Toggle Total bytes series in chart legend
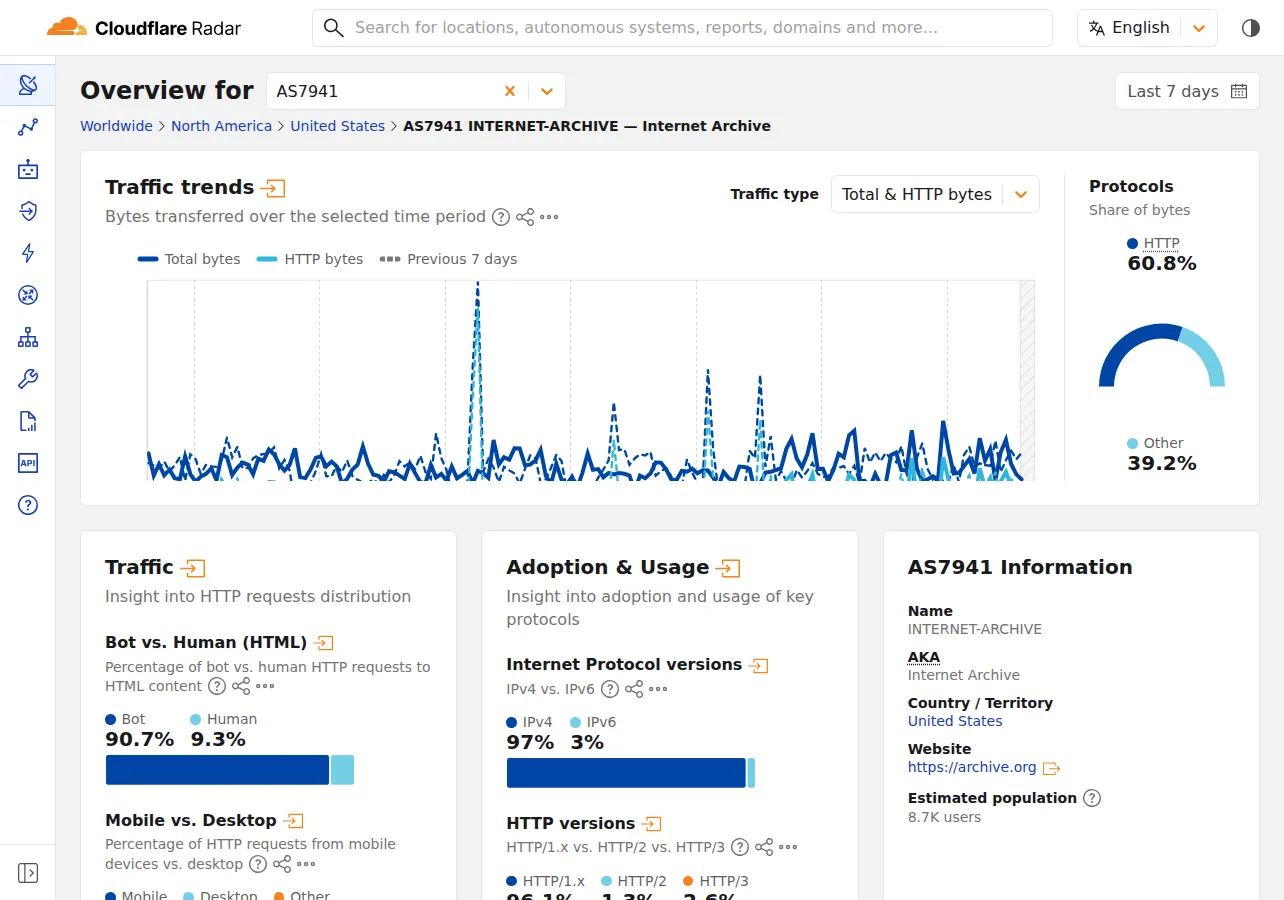This screenshot has height=900, width=1284. [x=189, y=259]
